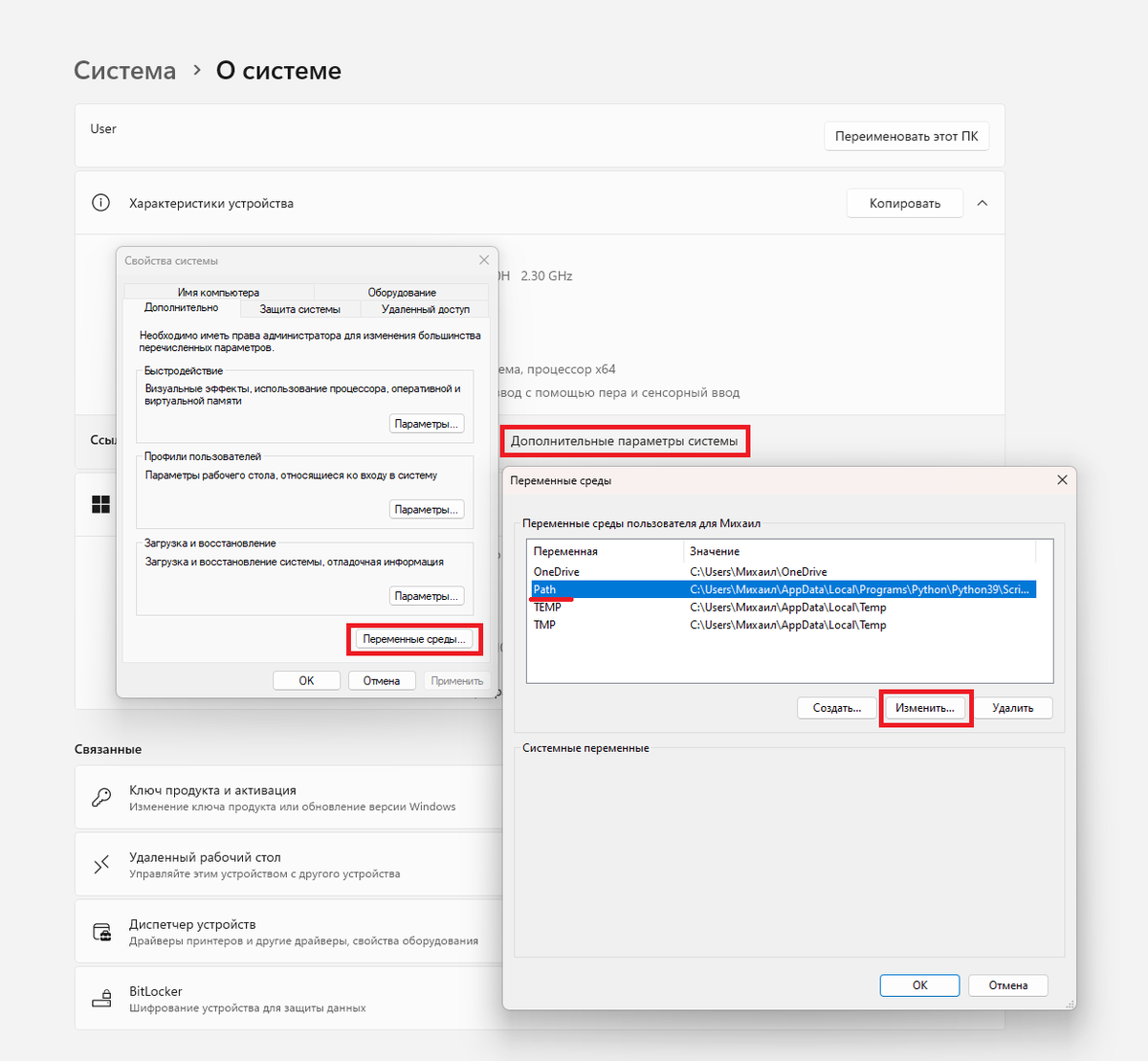
Task: Open Диспетчер устройств
Action: point(288,932)
